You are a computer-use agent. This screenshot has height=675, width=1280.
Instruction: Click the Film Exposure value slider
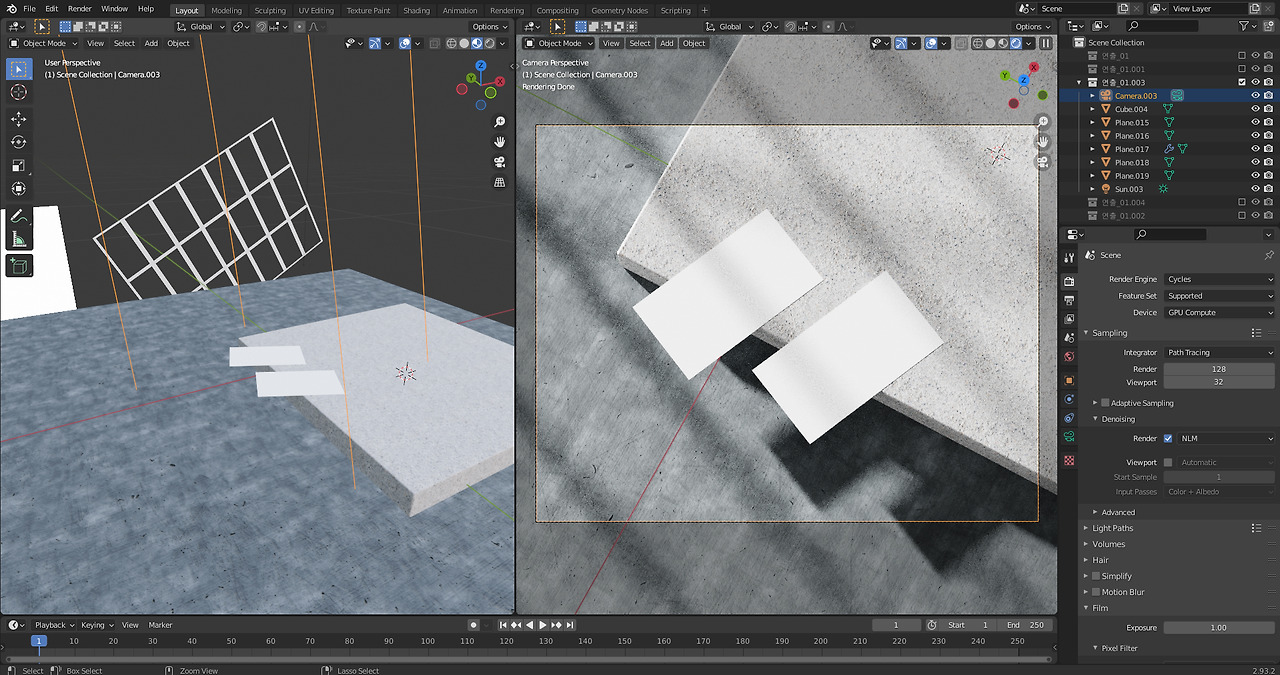tap(1218, 628)
